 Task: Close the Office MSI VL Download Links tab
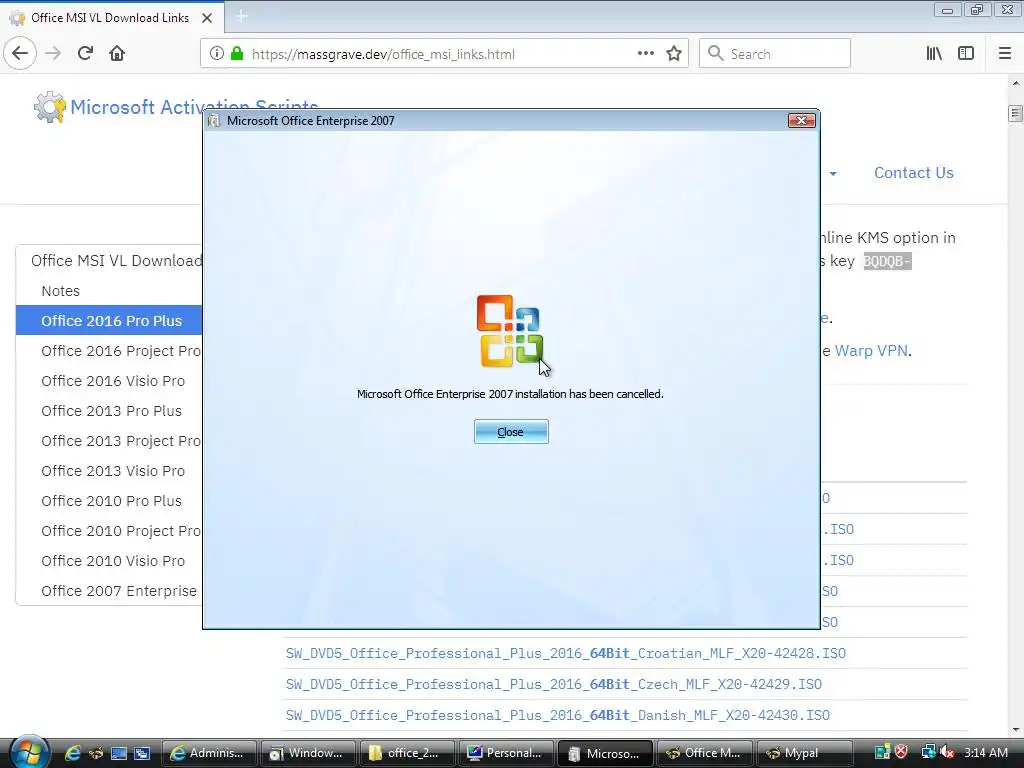pyautogui.click(x=207, y=18)
